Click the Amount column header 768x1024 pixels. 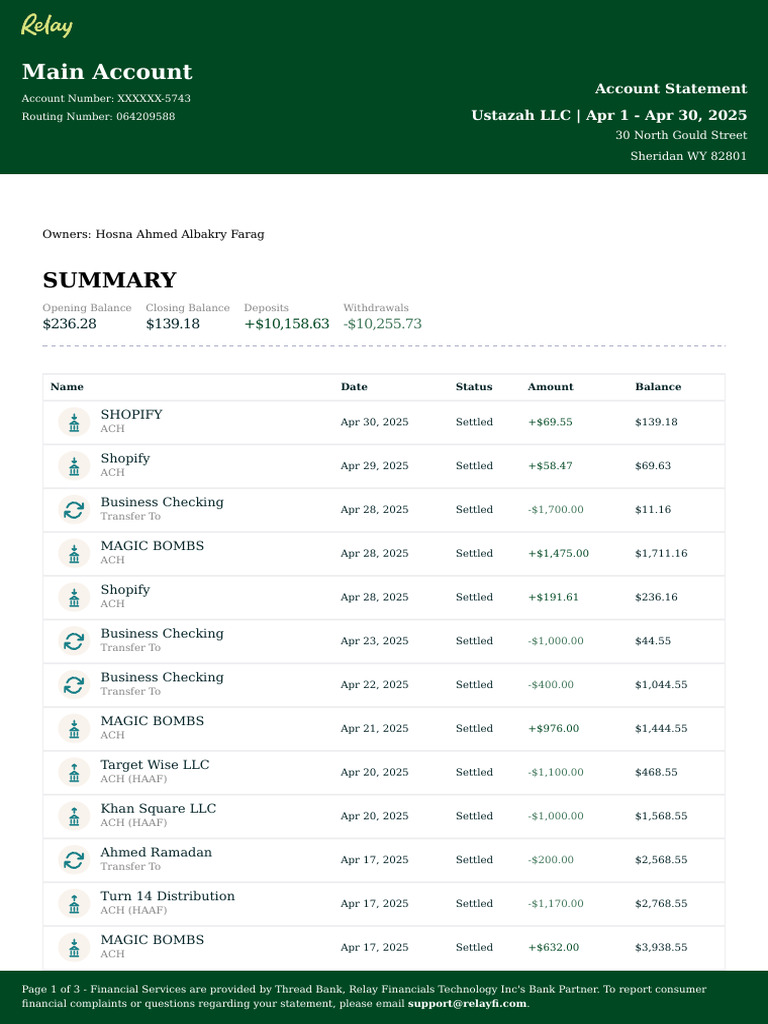click(x=551, y=387)
